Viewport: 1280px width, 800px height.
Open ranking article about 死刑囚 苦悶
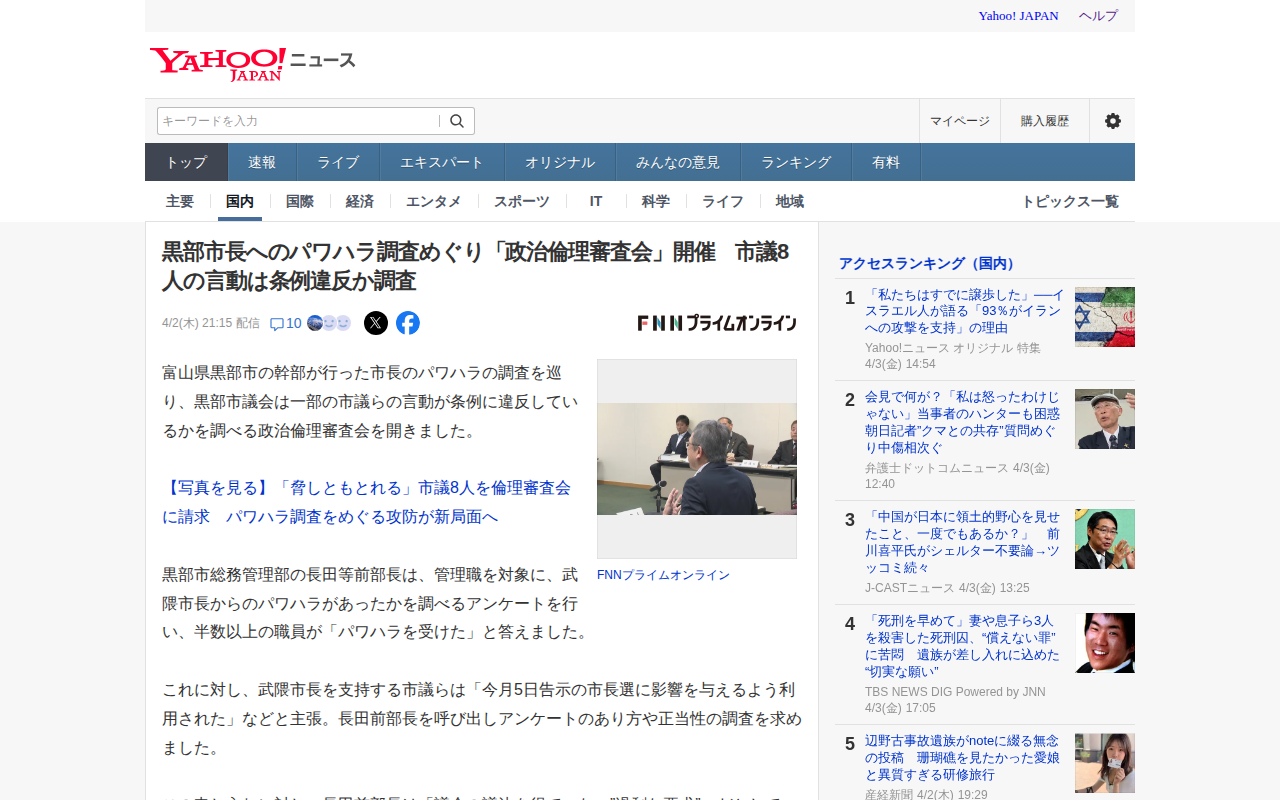(x=965, y=646)
